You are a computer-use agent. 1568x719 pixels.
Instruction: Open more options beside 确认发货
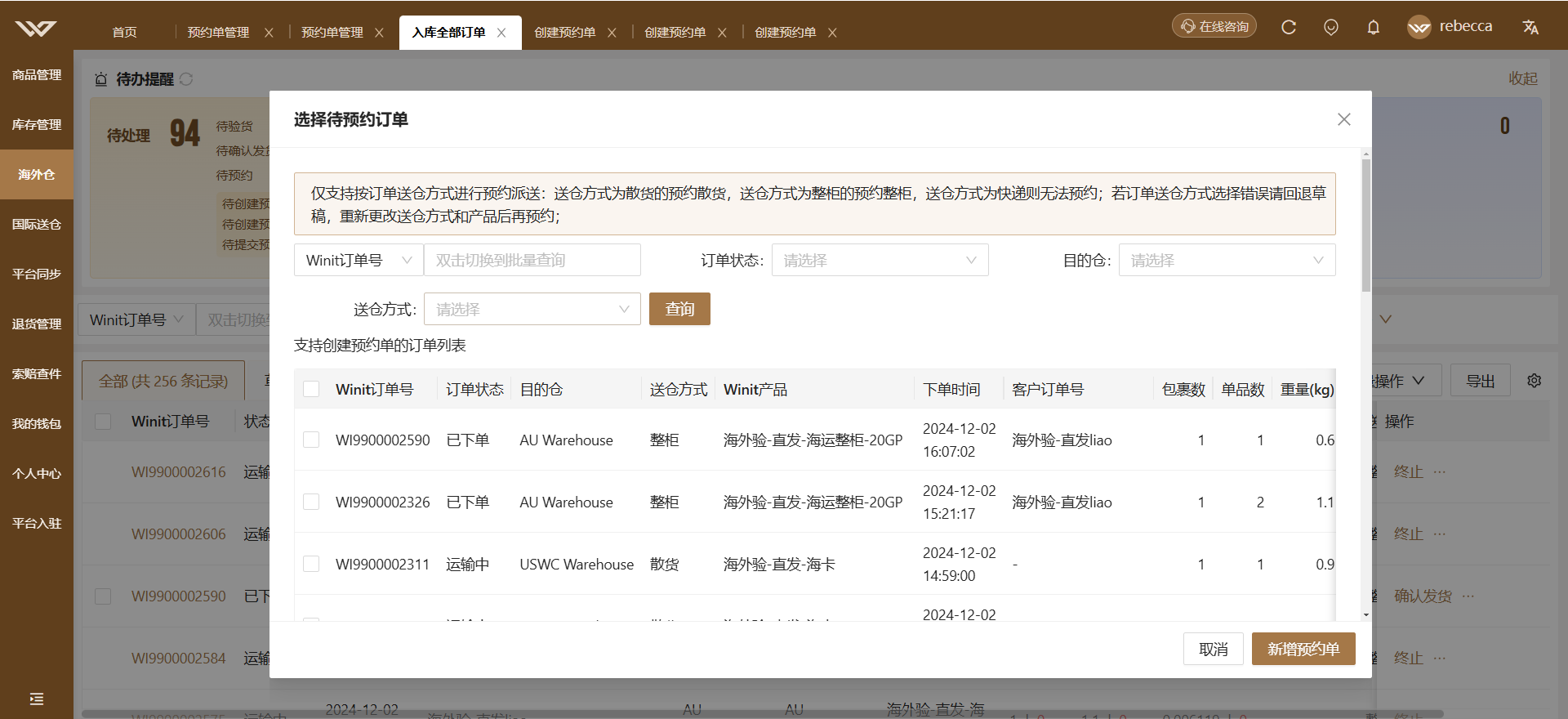pos(1468,596)
